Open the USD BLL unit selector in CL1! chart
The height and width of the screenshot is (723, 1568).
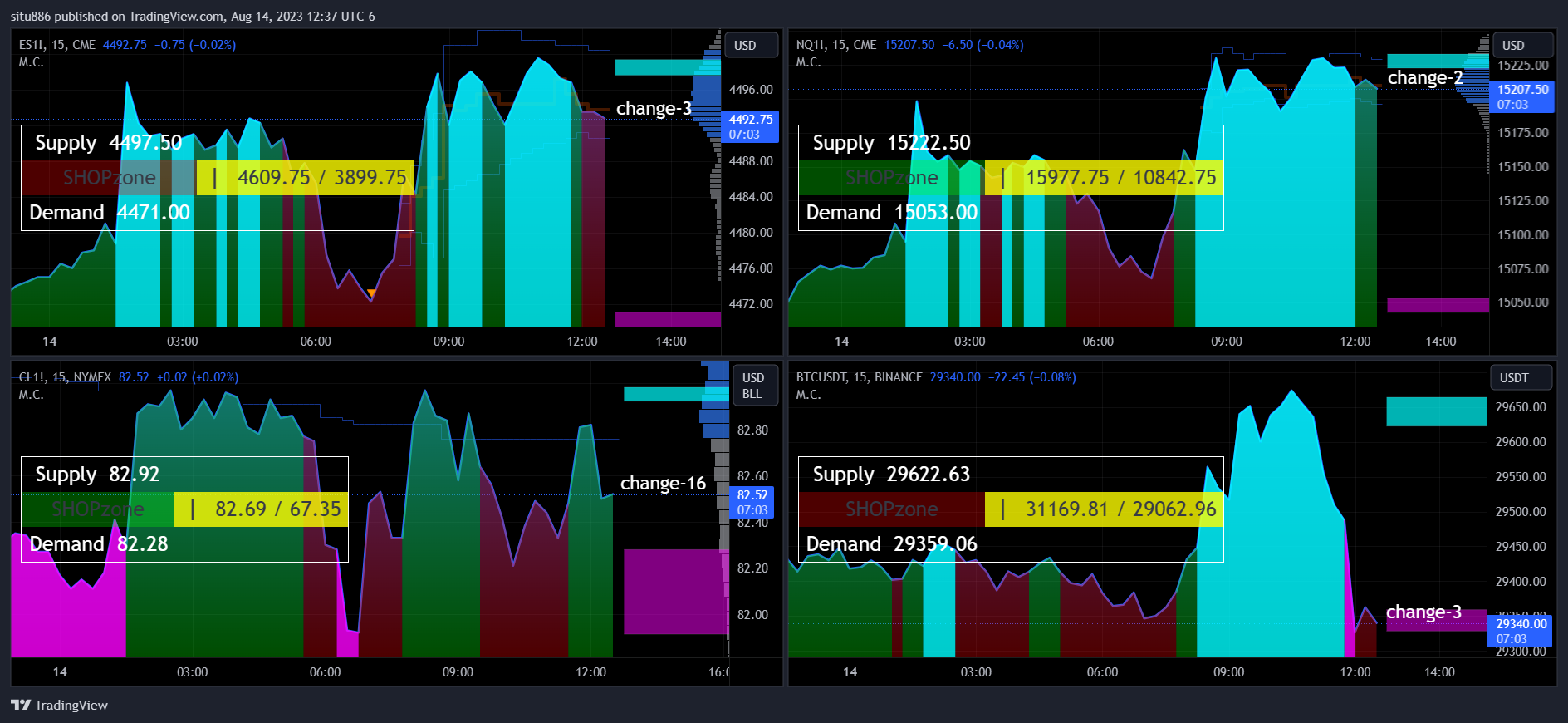click(x=755, y=386)
